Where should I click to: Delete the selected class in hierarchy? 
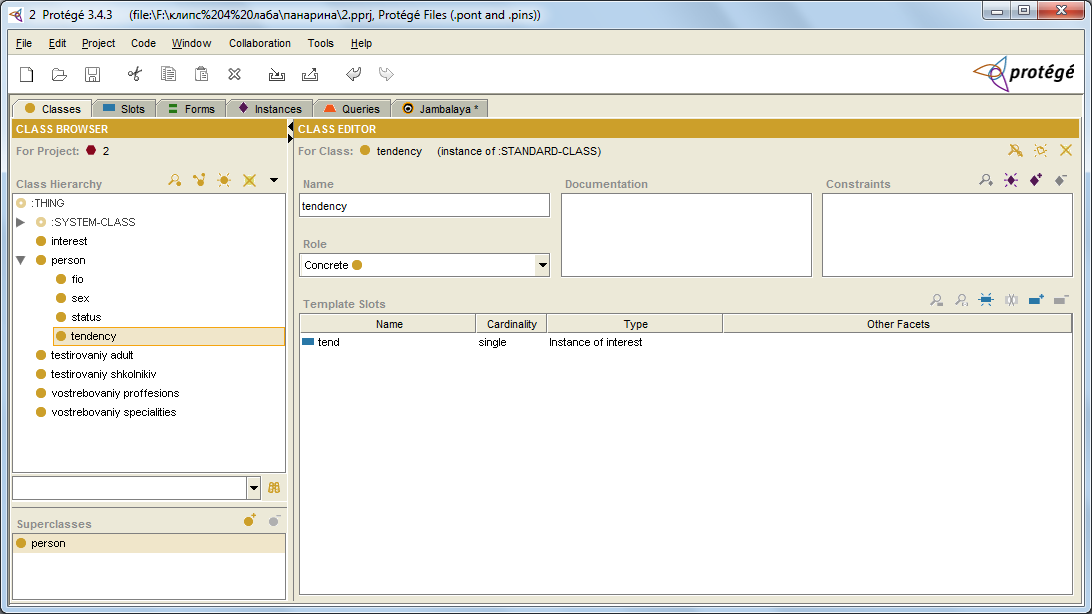[x=249, y=181]
